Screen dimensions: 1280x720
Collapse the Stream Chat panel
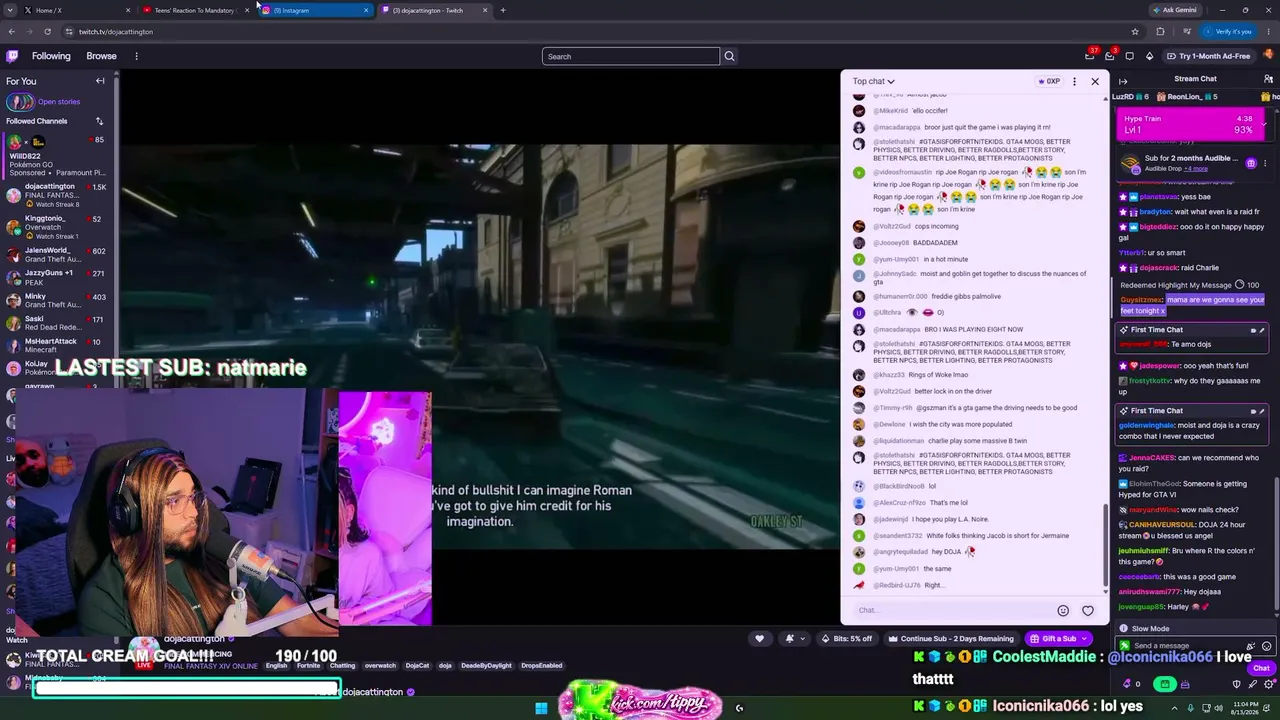click(1123, 81)
